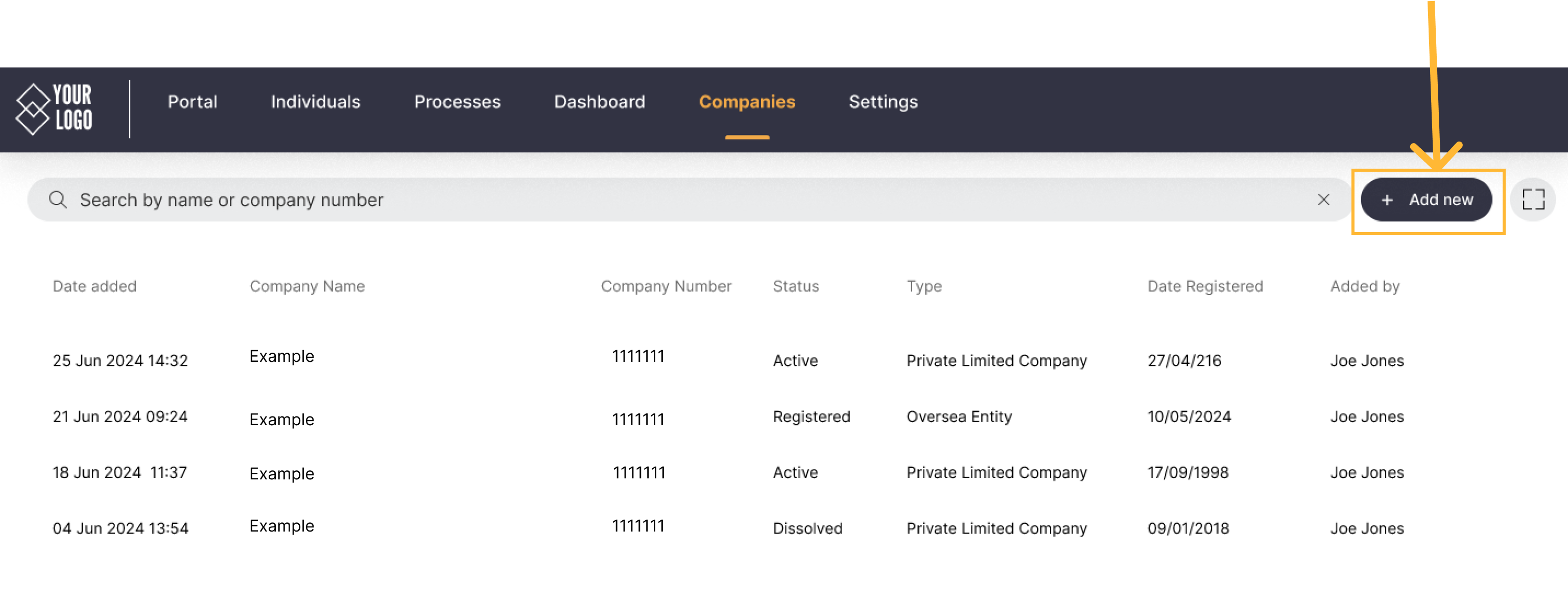
Task: Click the Date Registered column header
Action: tap(1205, 286)
